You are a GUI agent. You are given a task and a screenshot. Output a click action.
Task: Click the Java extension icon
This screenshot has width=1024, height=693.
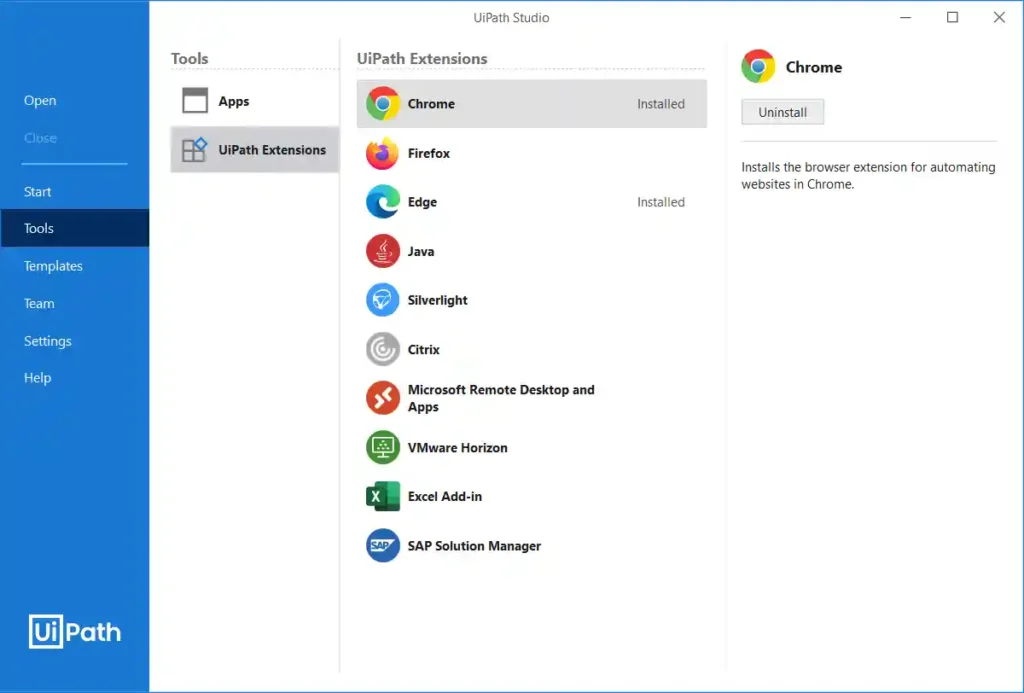coord(383,251)
